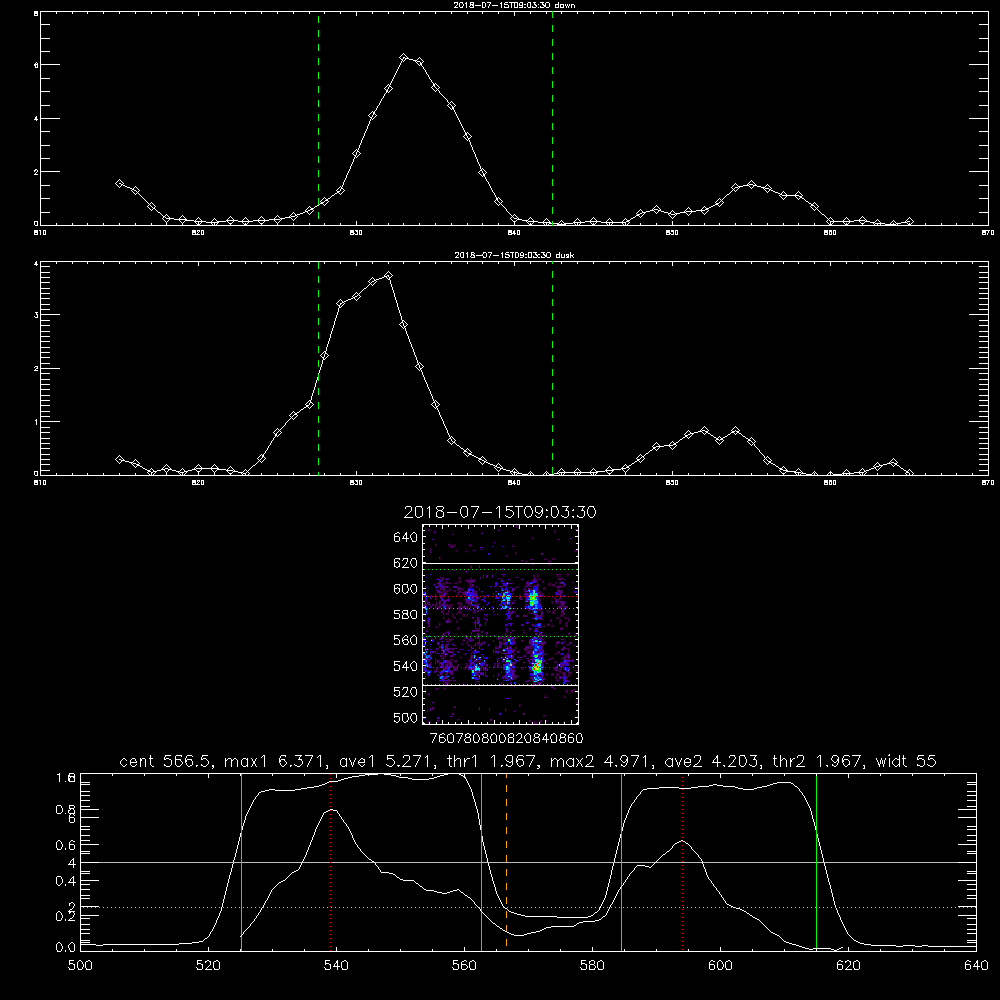1000x1000 pixels.
Task: Click the '2018-07-15T09:03:30 dusk' plot title
Action: tap(514, 255)
